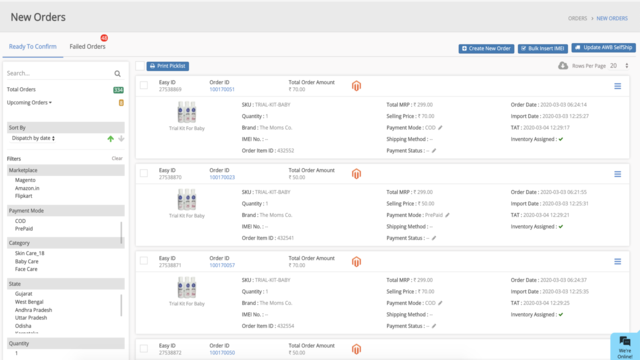Filter by COD payment mode
This screenshot has width=640, height=360.
pos(20,221)
